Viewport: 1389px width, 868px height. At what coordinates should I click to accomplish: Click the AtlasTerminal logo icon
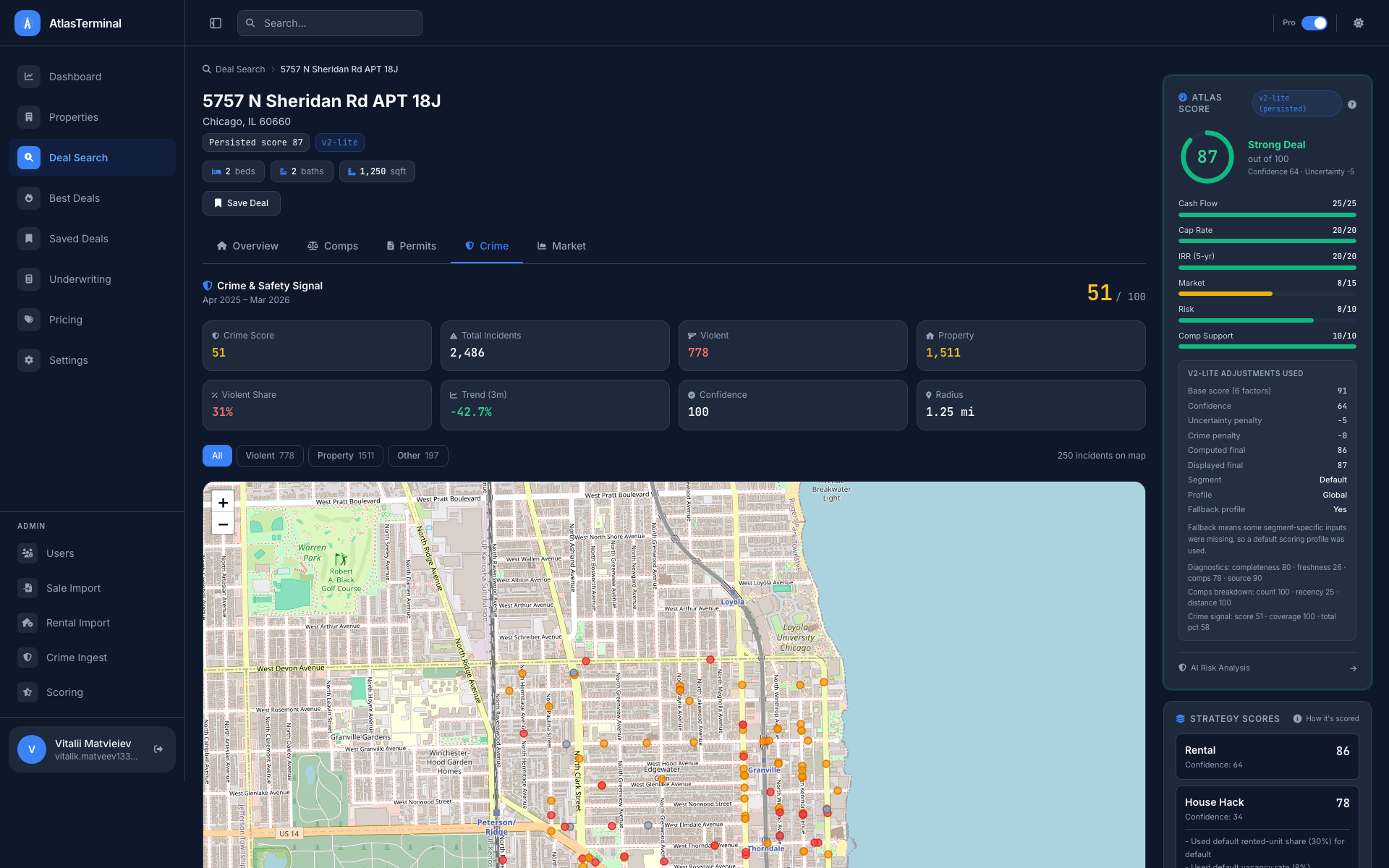(x=27, y=23)
